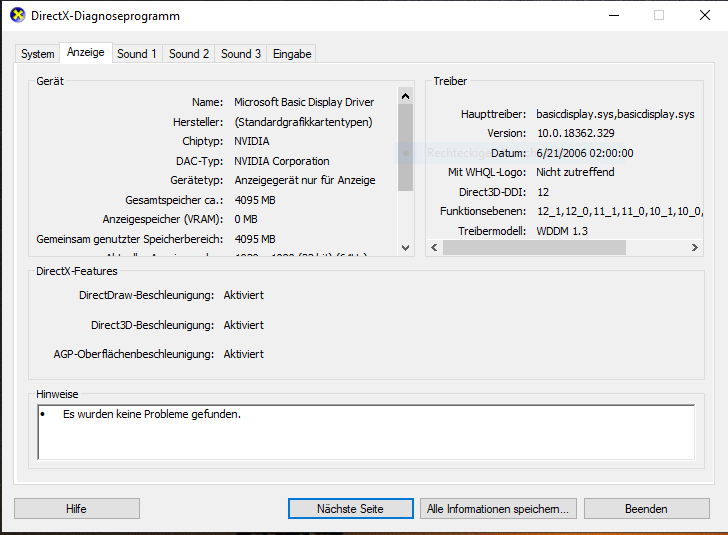Click Treibermodell value 'WDDM 1.3'
This screenshot has height=535, width=728.
click(x=562, y=231)
